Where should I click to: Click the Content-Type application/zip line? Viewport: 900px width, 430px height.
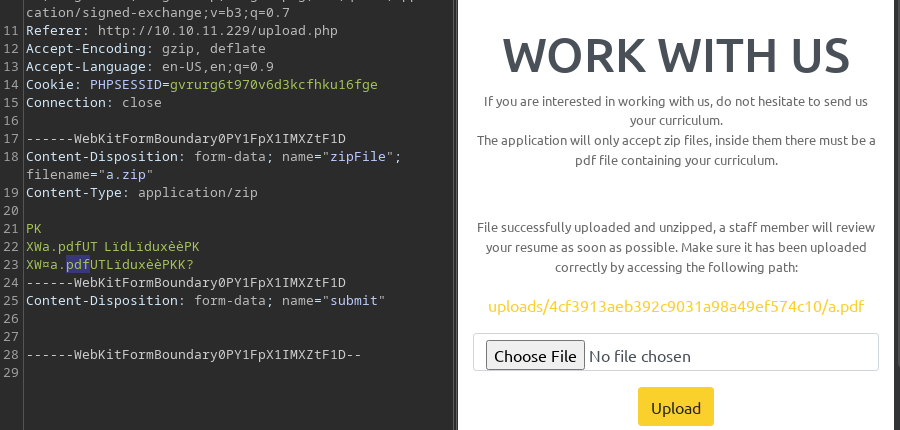tap(142, 193)
